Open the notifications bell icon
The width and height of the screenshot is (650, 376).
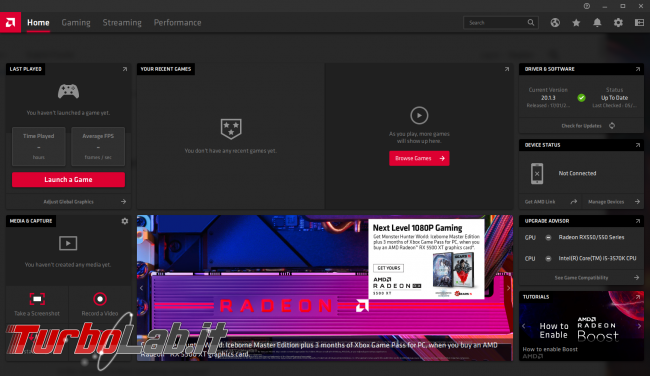[597, 23]
